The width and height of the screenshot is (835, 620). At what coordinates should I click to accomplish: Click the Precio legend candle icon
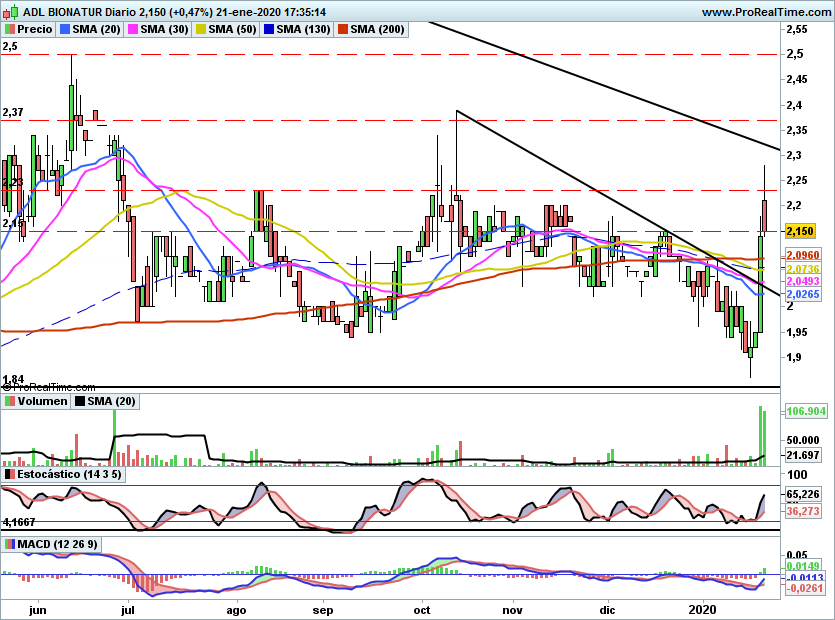click(9, 30)
